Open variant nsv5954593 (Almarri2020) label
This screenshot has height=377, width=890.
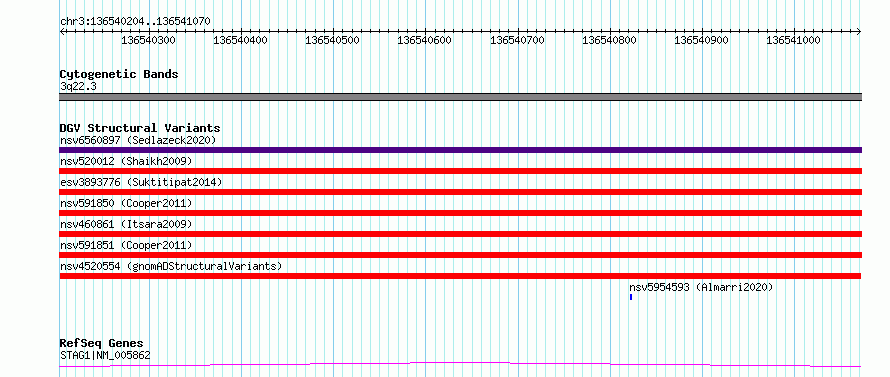point(702,287)
